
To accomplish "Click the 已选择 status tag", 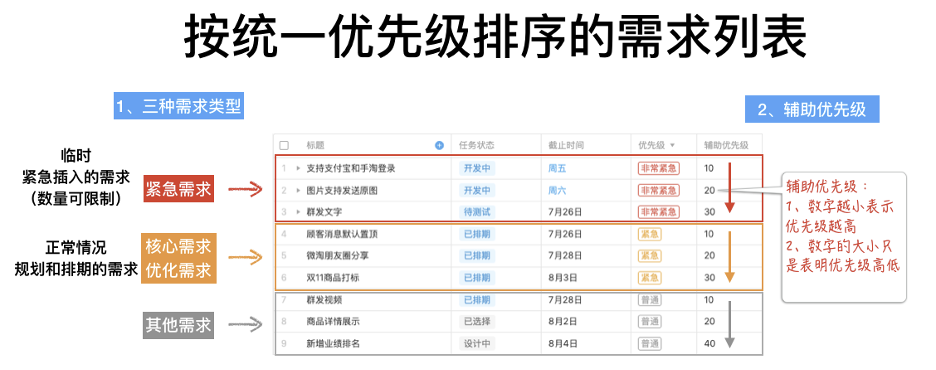I will tap(477, 321).
